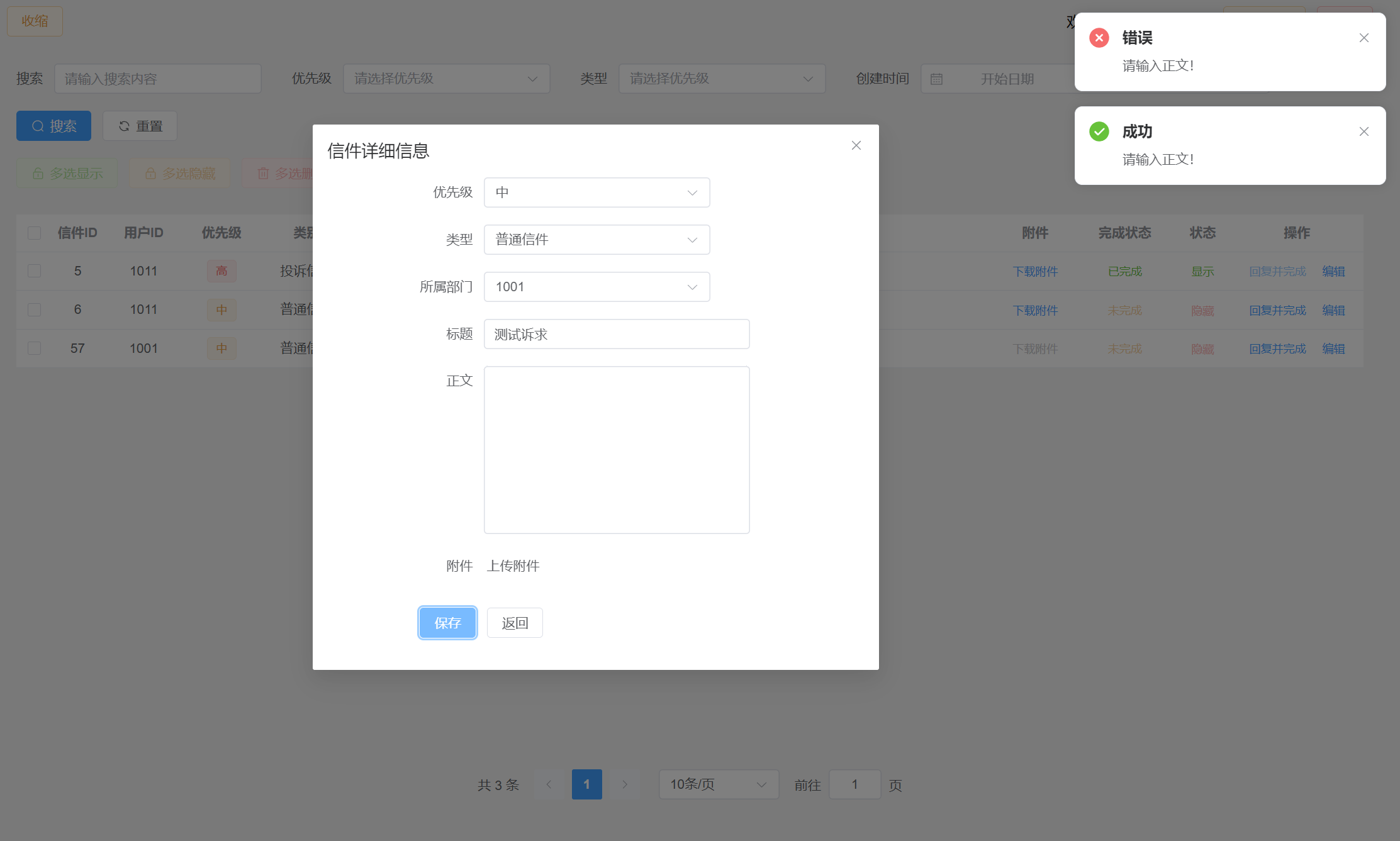Close the error notification
Viewport: 1400px width, 841px height.
(x=1364, y=38)
